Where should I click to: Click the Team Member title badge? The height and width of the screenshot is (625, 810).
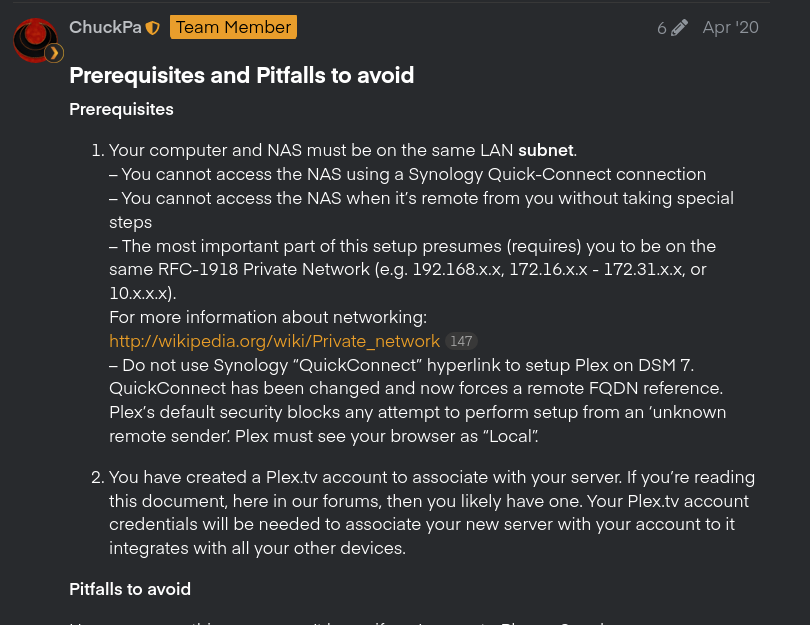[x=233, y=27]
